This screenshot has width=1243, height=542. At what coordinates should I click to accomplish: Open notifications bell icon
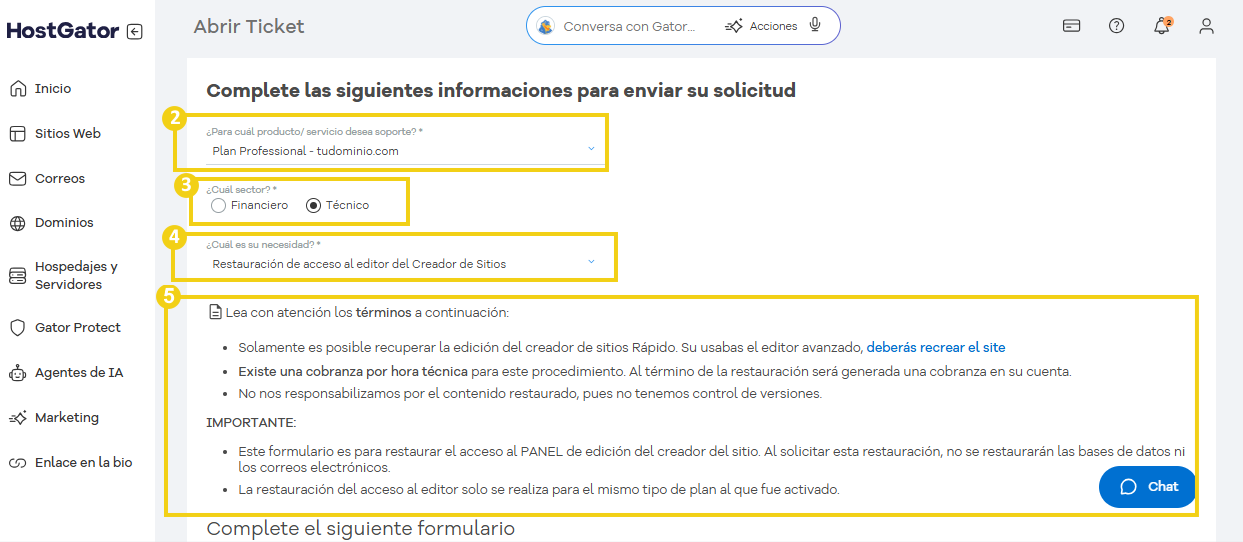(1162, 26)
